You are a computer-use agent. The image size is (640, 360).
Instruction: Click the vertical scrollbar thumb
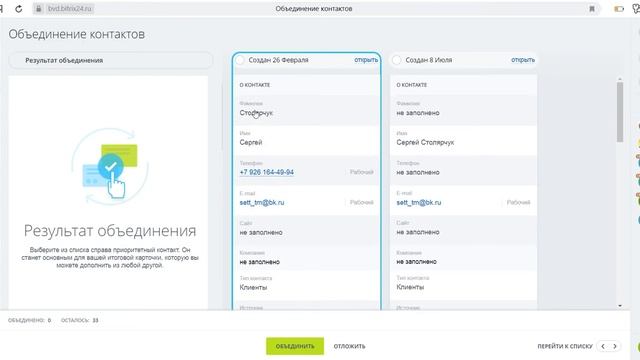click(x=620, y=112)
